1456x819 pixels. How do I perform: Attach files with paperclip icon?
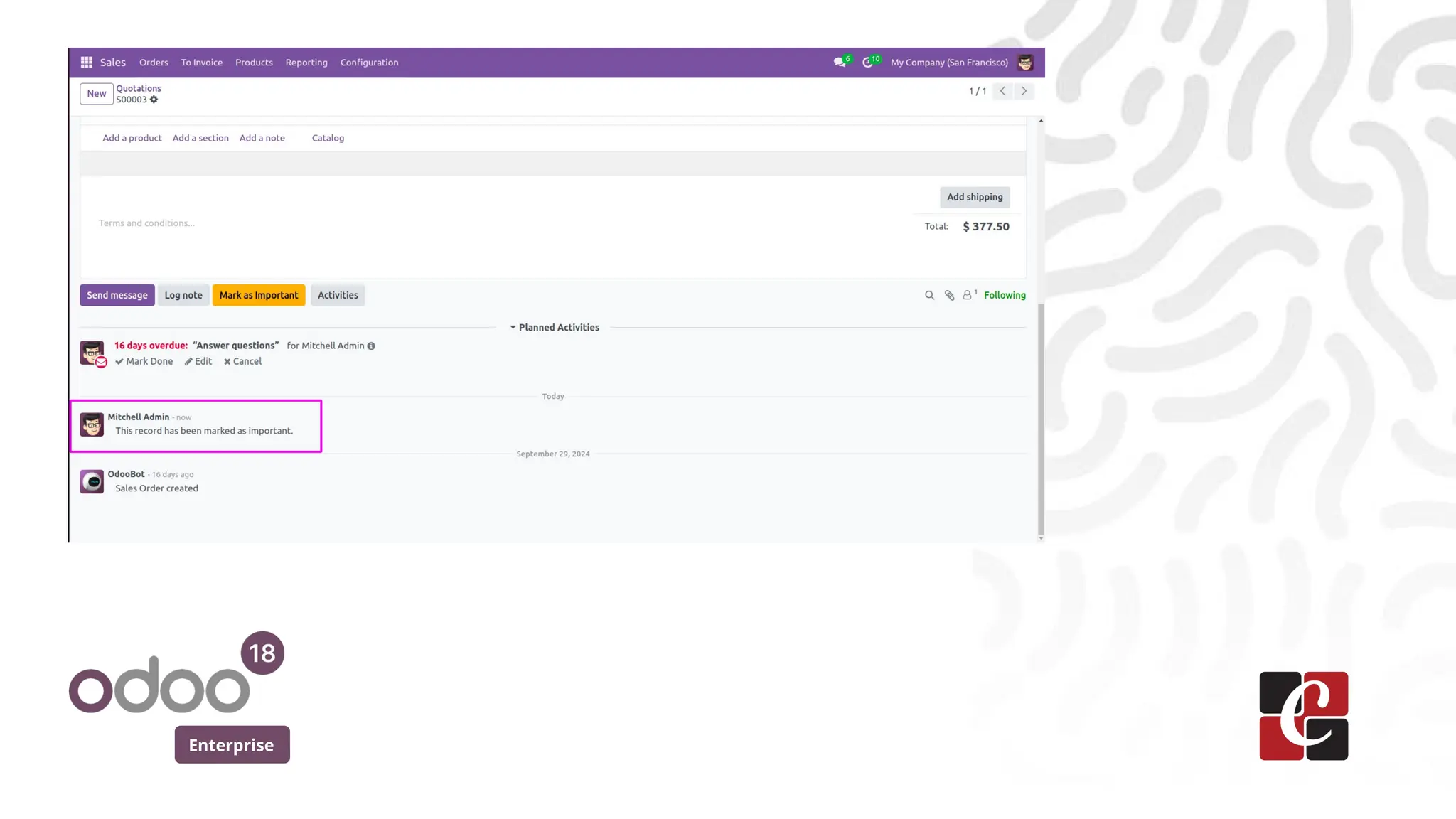pos(949,295)
